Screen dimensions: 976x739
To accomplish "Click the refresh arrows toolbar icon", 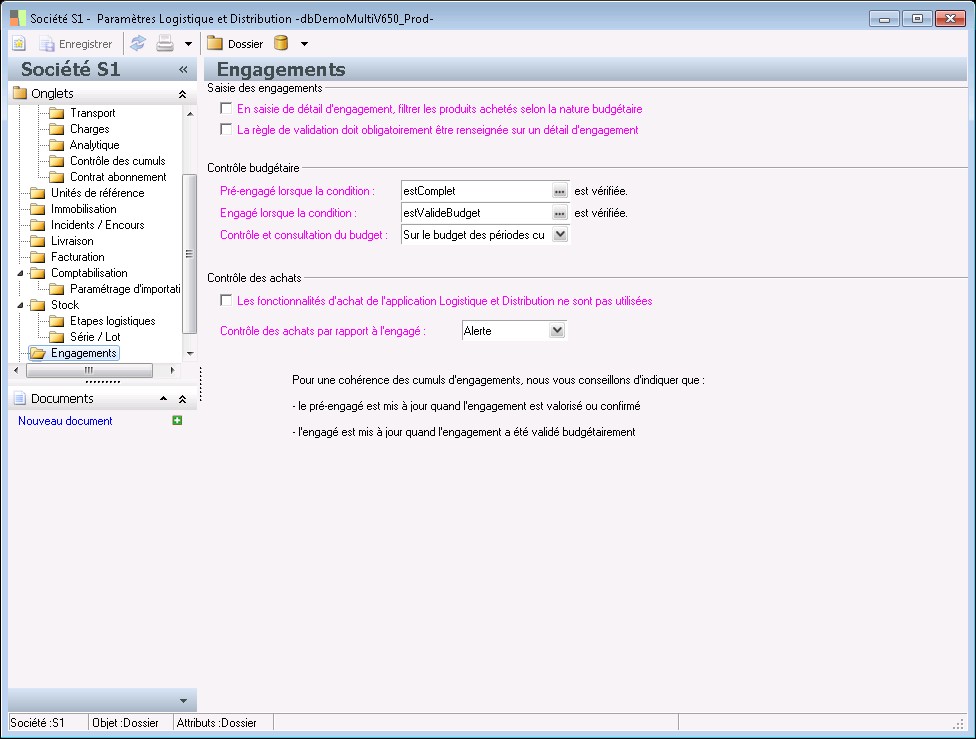I will 138,44.
